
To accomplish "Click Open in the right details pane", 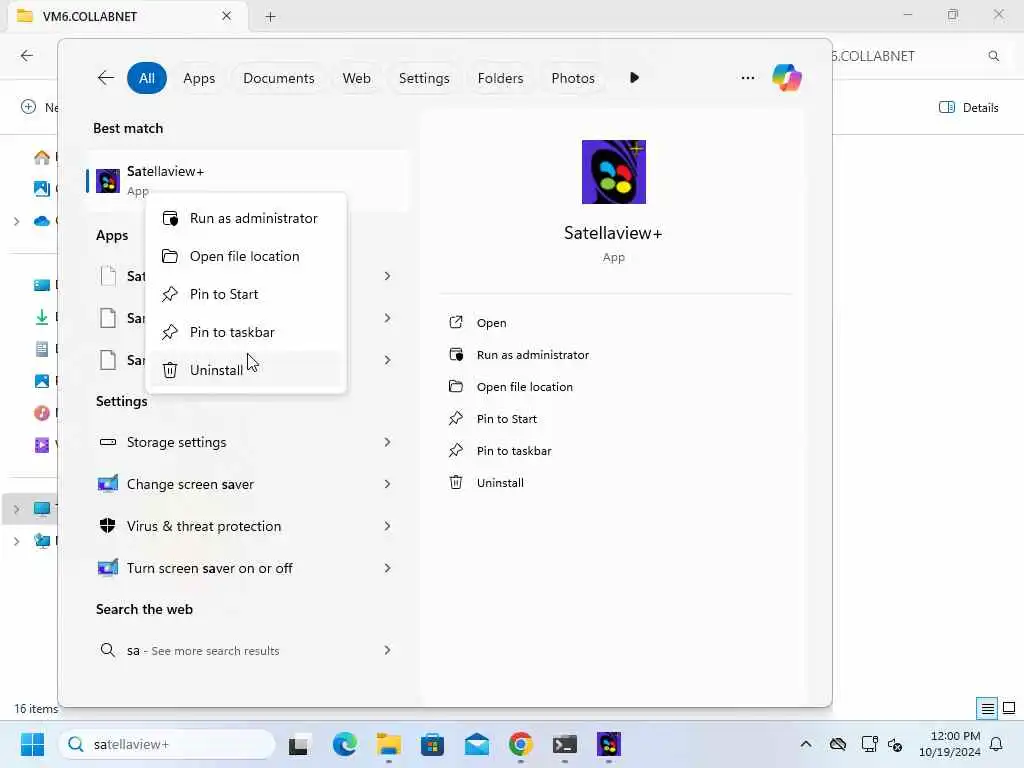I will pyautogui.click(x=491, y=323).
